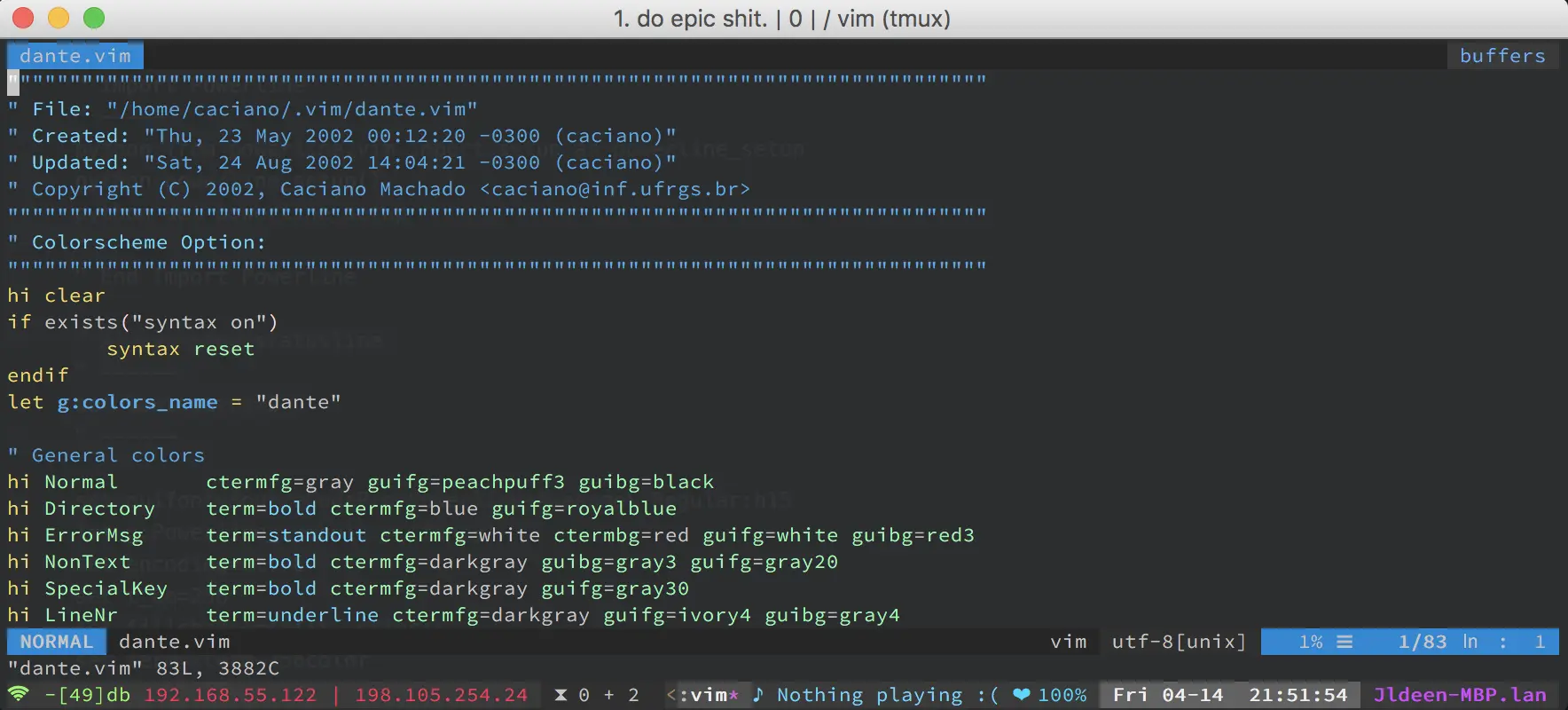This screenshot has height=710, width=1568.
Task: Click the SpecialKey highlight group name
Action: (x=106, y=588)
